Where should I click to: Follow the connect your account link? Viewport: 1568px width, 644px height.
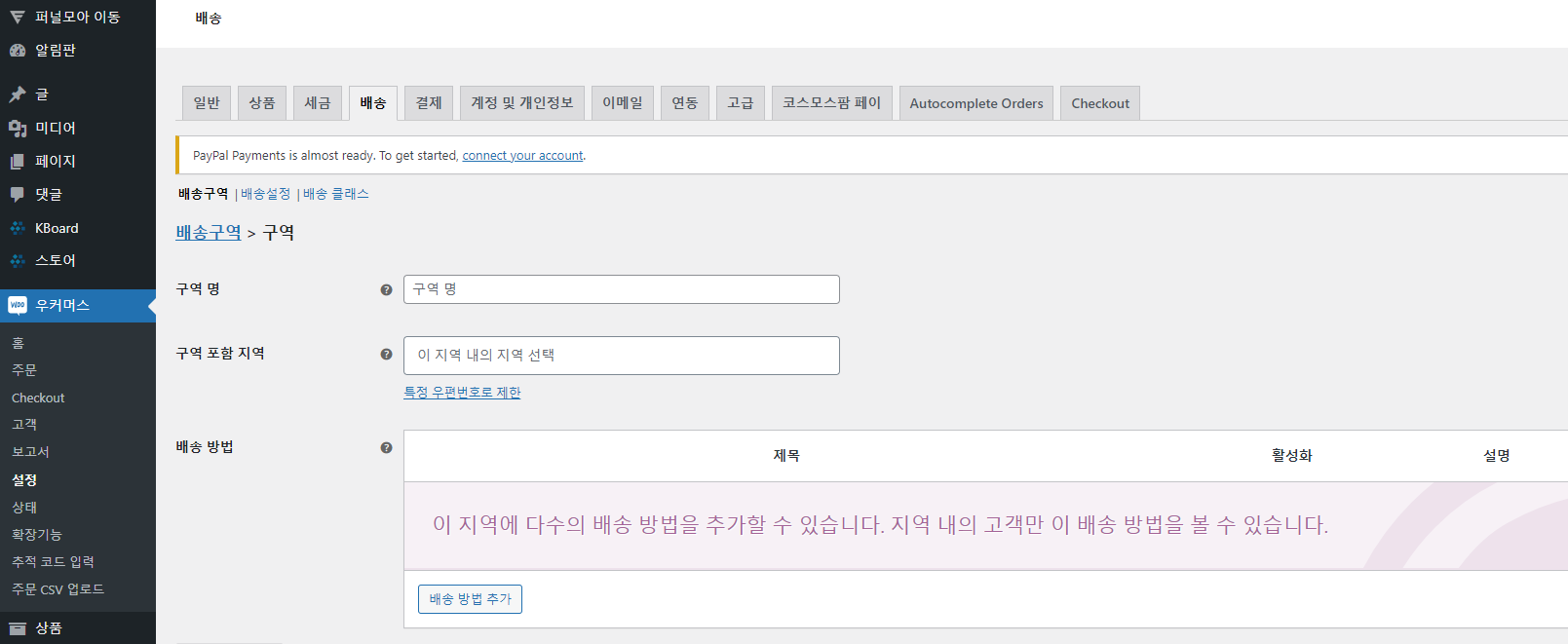point(522,156)
